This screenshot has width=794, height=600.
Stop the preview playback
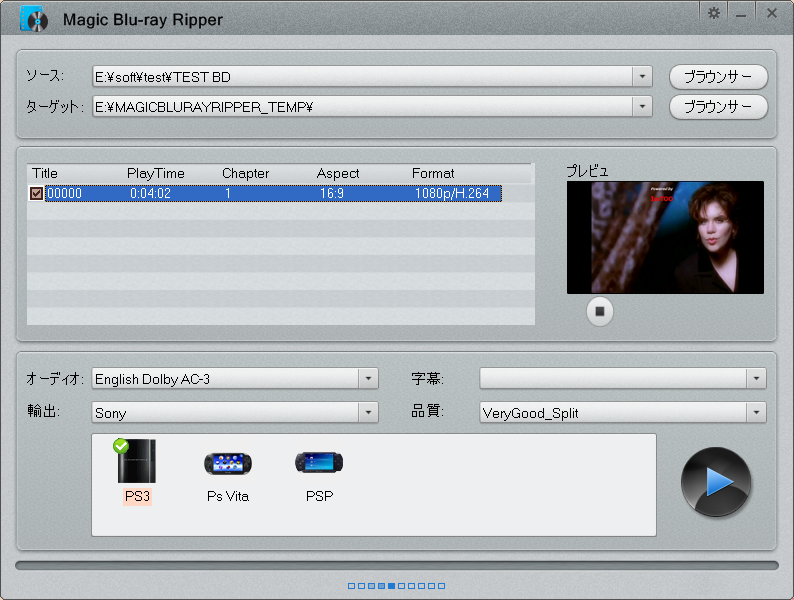click(600, 311)
